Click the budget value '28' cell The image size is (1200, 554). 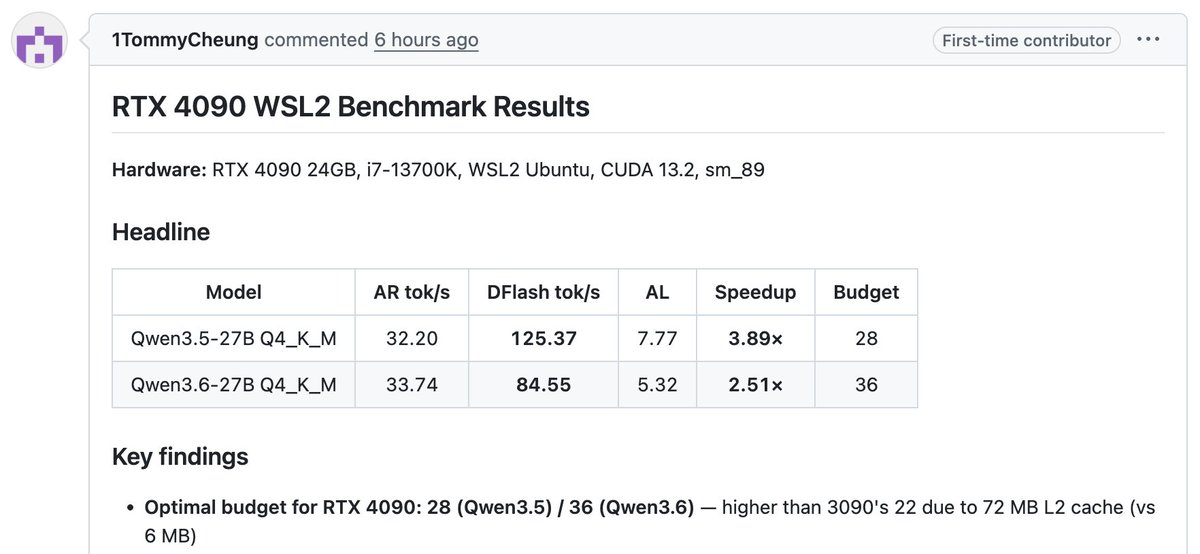[866, 338]
